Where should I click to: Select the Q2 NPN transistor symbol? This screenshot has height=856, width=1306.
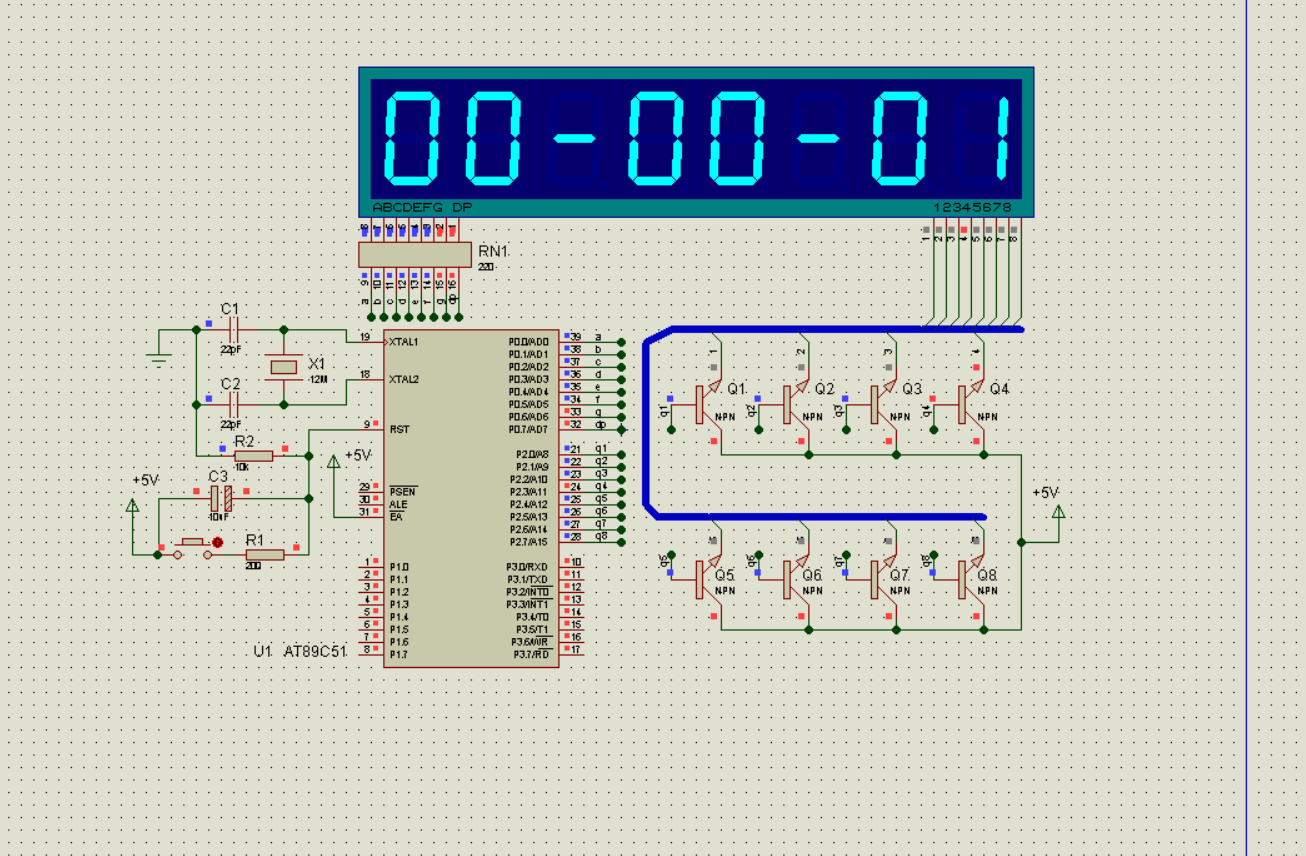click(x=796, y=404)
